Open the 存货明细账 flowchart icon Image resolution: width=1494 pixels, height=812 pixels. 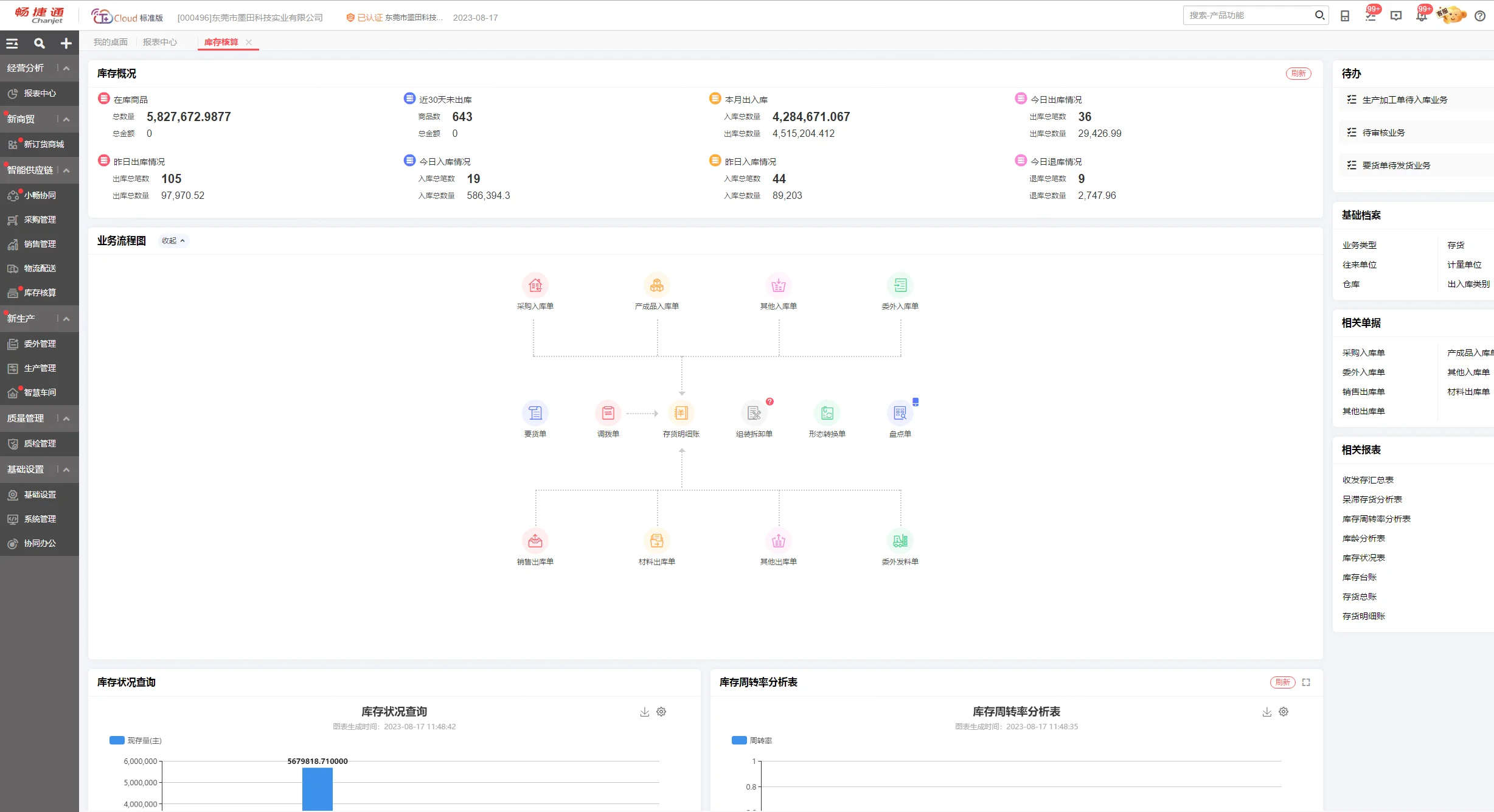tap(681, 413)
